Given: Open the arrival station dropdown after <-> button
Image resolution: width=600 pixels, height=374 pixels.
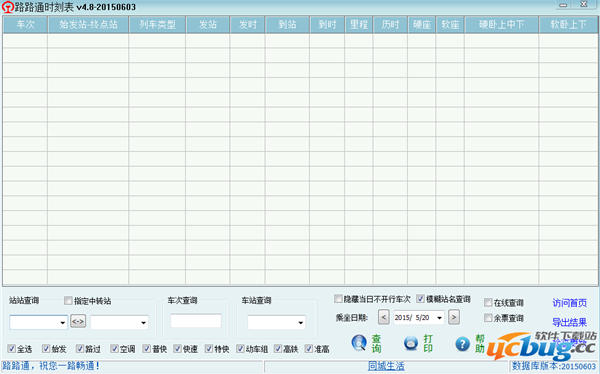Looking at the screenshot, I should 143,323.
